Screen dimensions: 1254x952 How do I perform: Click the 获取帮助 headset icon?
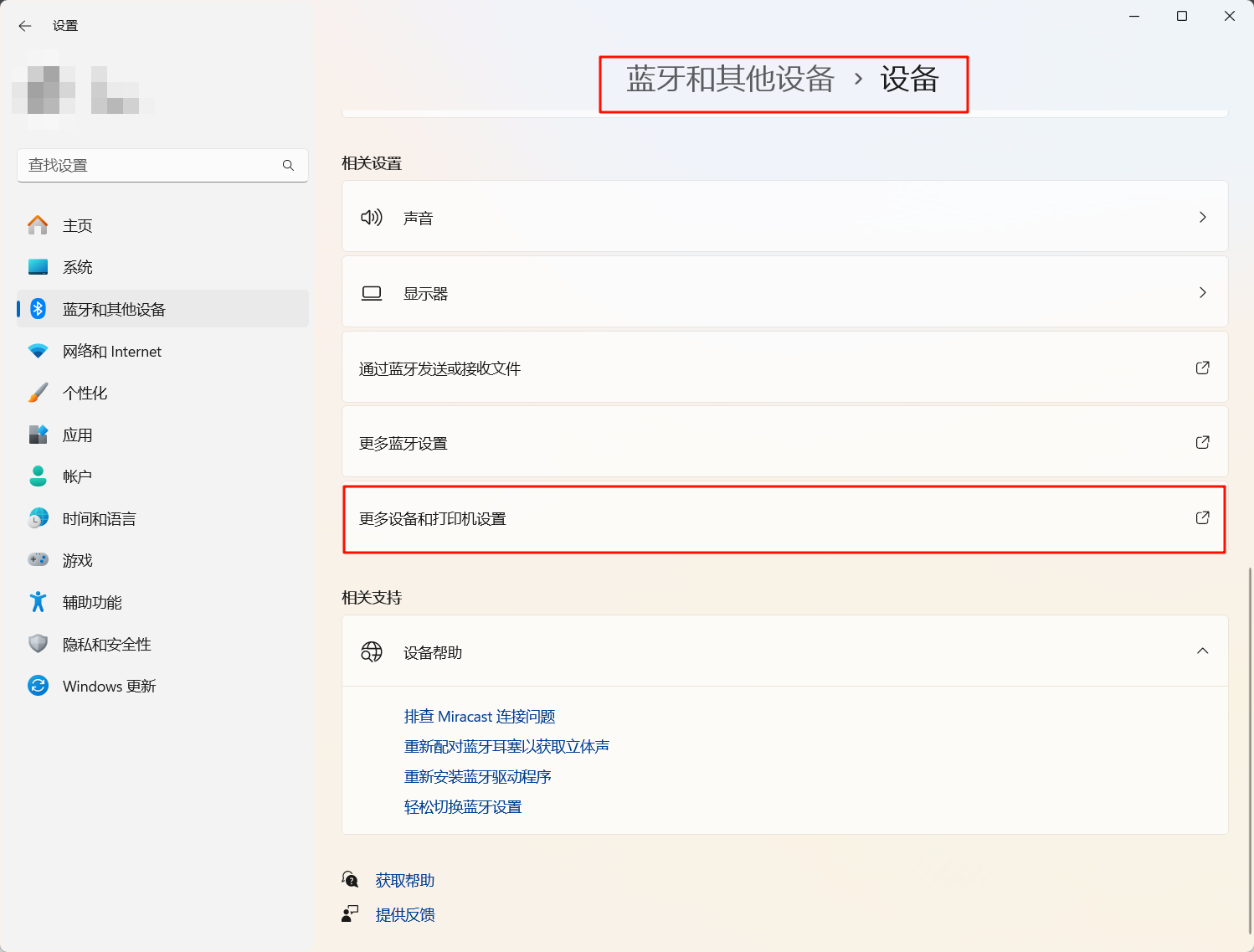[350, 879]
